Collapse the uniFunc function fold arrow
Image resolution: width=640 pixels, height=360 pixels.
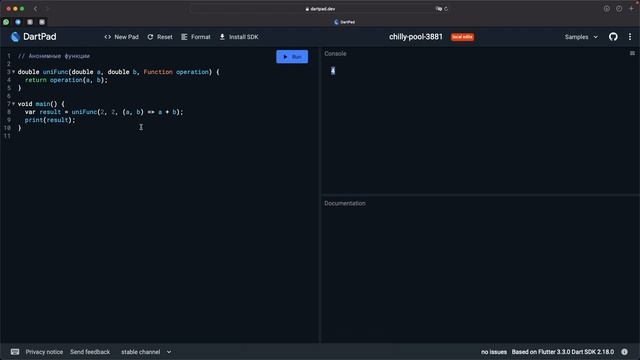[13, 72]
